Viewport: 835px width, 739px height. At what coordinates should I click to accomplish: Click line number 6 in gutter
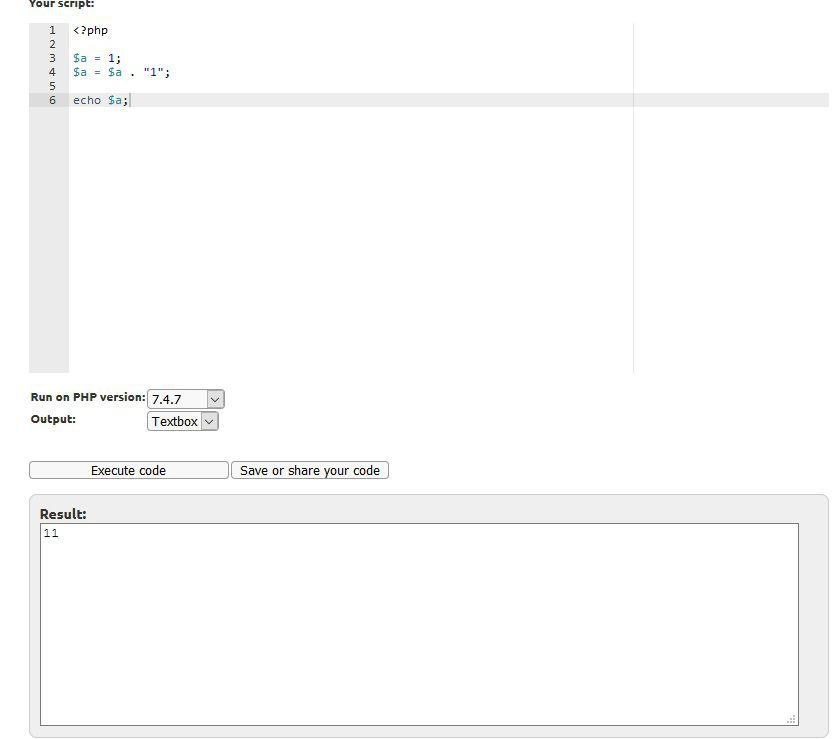[x=52, y=100]
